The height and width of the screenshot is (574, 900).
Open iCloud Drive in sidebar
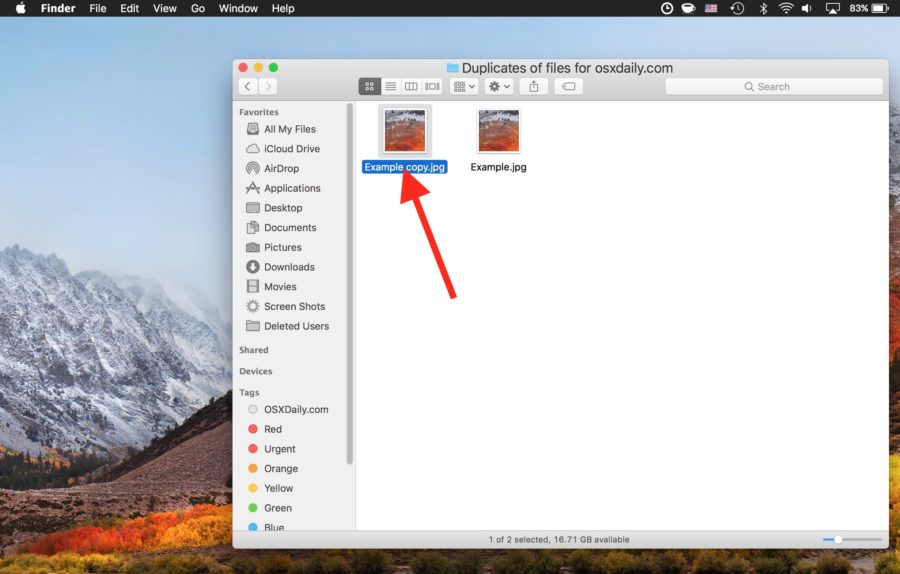pyautogui.click(x=292, y=149)
